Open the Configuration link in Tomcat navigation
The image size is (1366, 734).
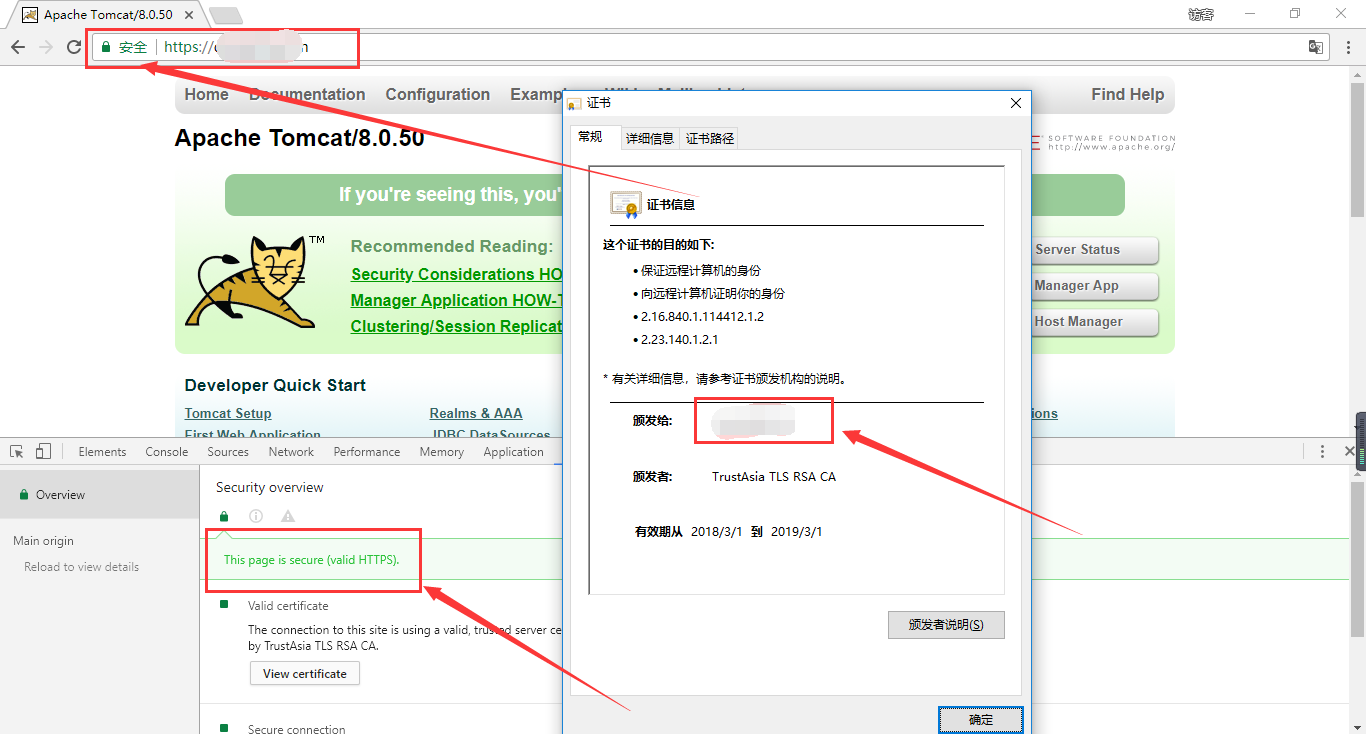438,95
